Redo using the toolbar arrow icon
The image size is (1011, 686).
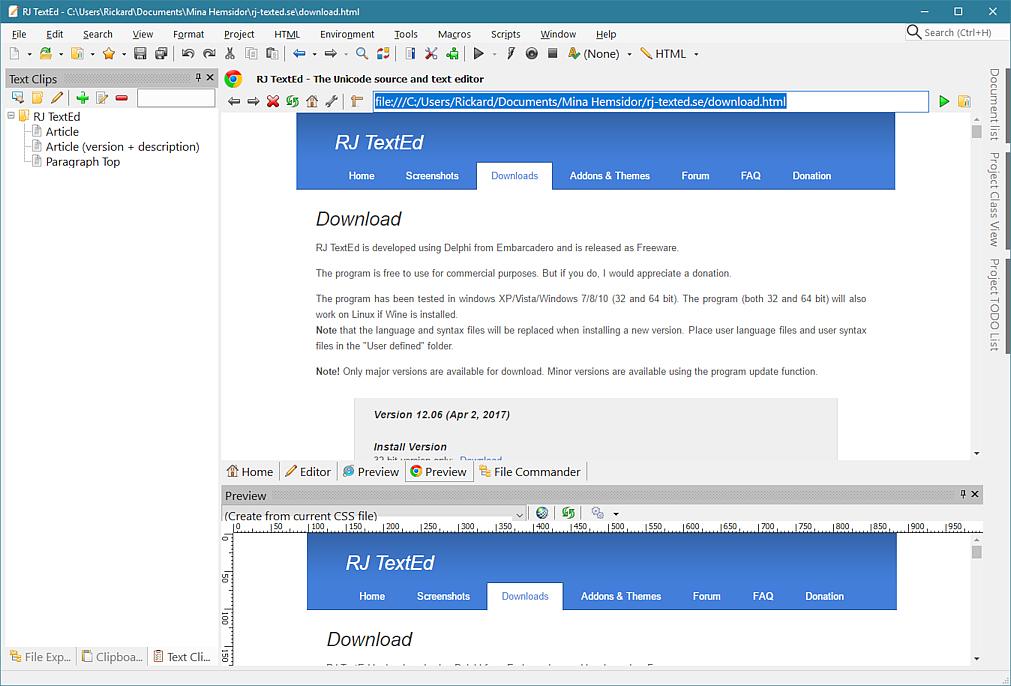pos(209,54)
